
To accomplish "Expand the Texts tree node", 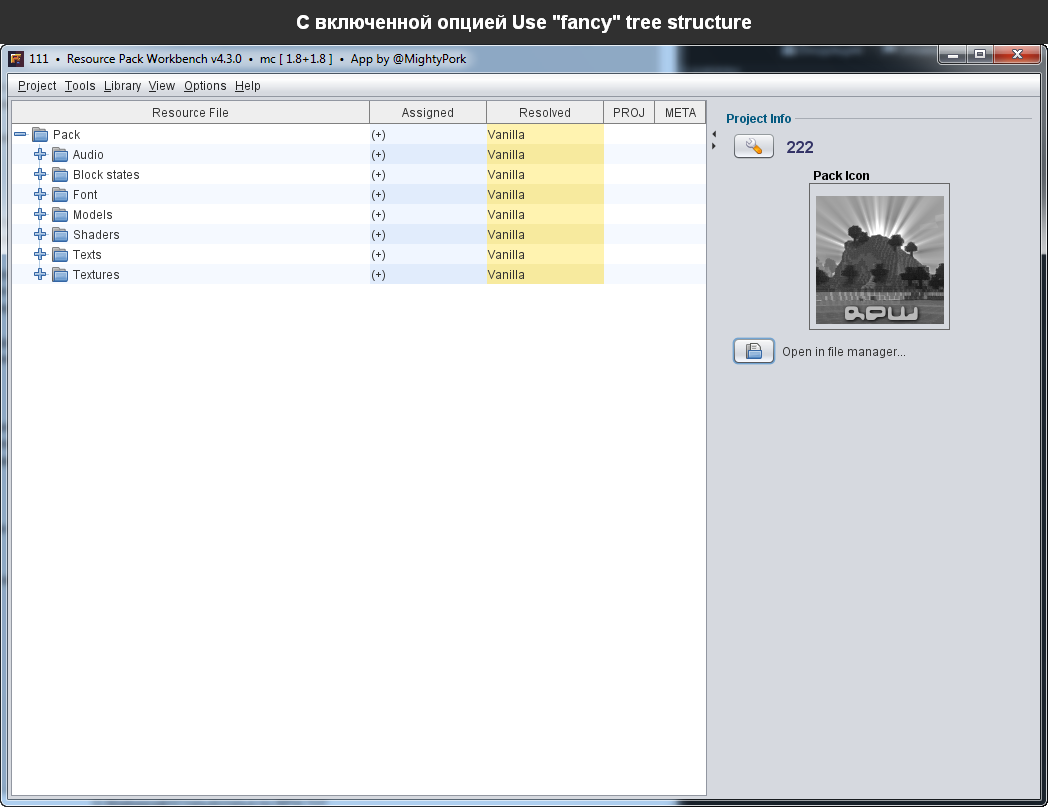I will point(40,255).
